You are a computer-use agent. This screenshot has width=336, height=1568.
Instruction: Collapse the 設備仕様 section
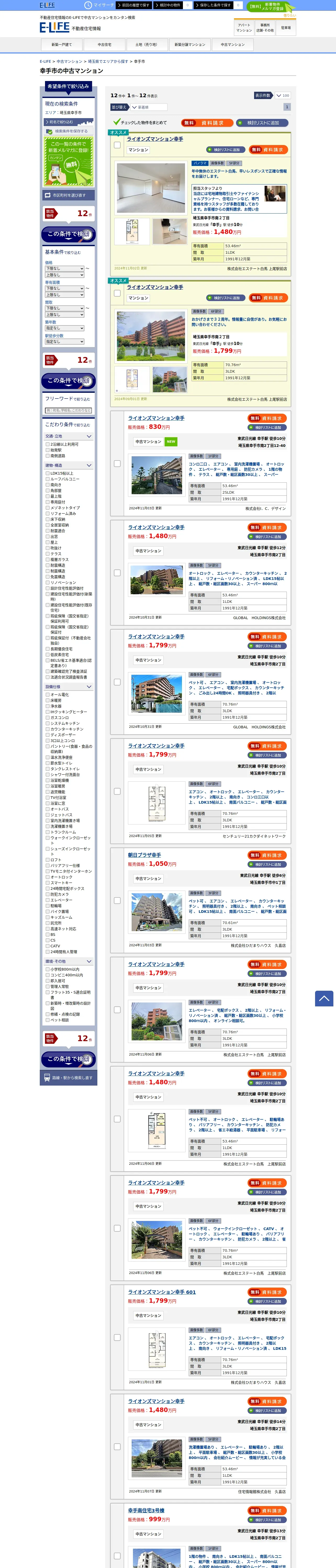tap(68, 687)
